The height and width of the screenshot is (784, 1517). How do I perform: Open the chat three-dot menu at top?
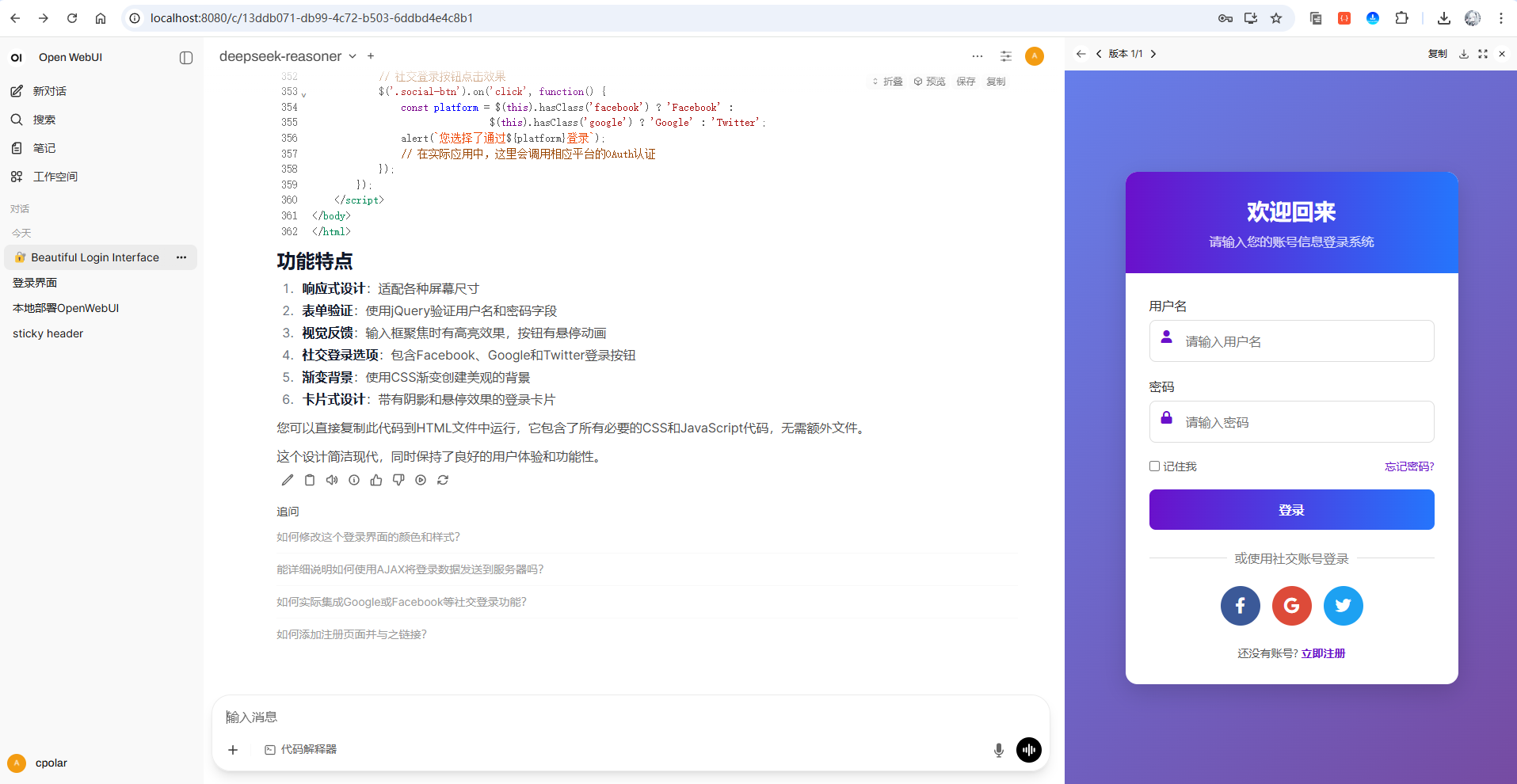[978, 56]
